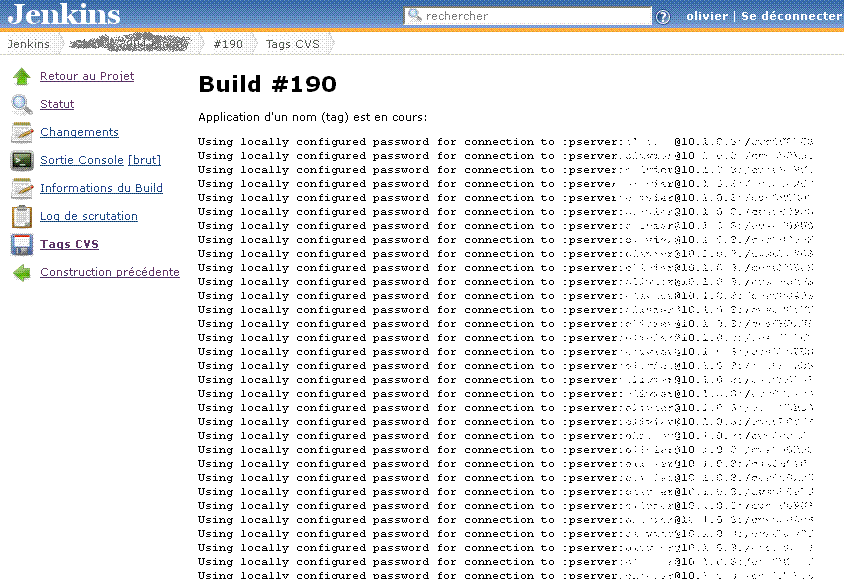The width and height of the screenshot is (844, 579).
Task: Click the Statut magnifying glass icon
Action: [x=21, y=105]
